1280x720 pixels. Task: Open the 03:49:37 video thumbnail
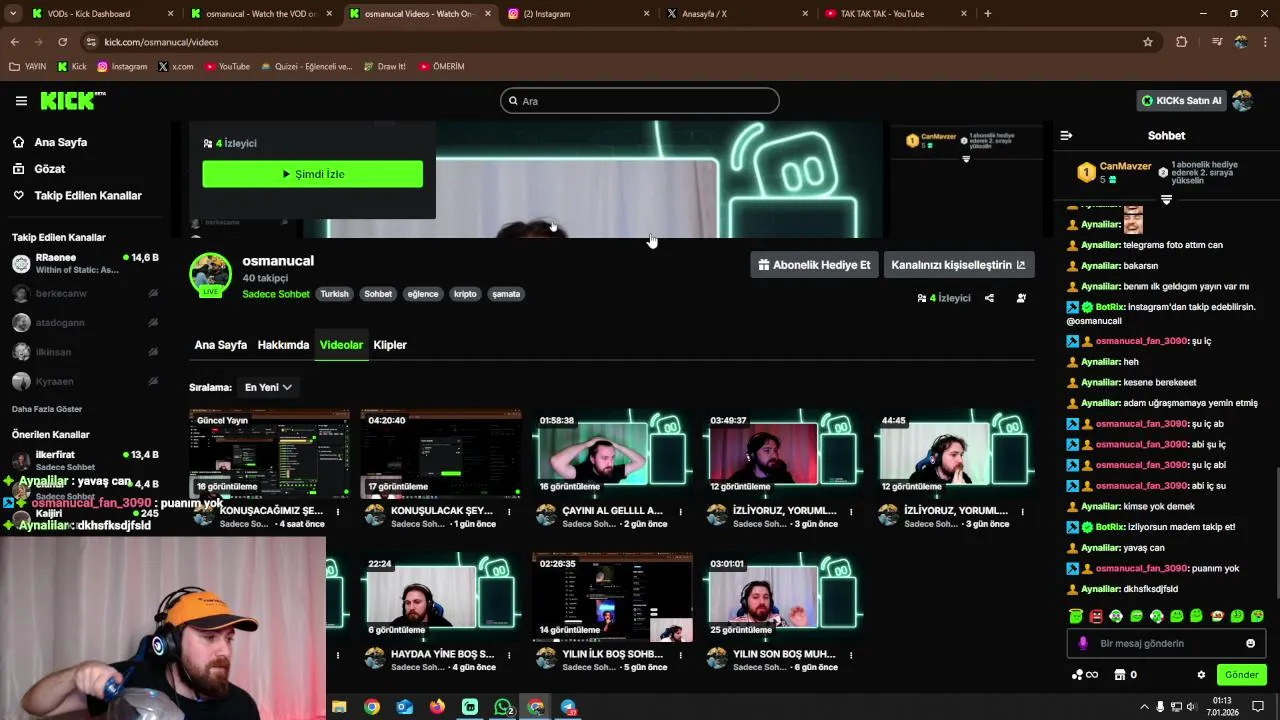[x=782, y=453]
